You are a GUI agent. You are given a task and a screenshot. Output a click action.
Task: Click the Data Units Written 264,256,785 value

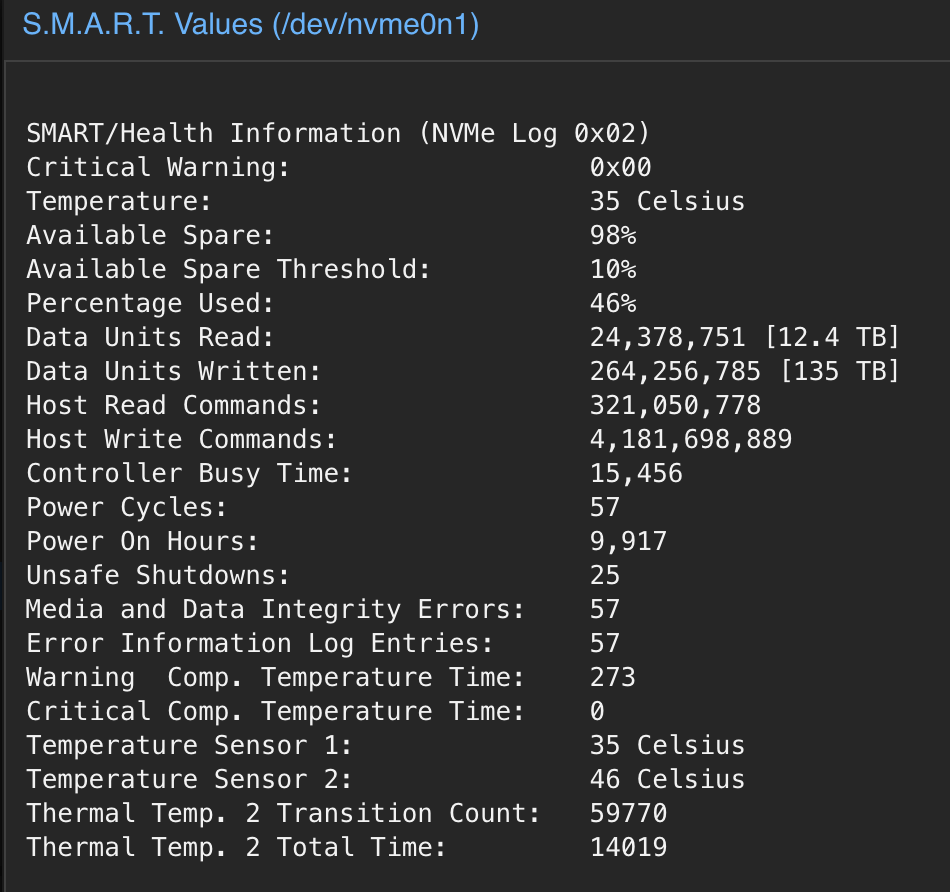point(675,371)
